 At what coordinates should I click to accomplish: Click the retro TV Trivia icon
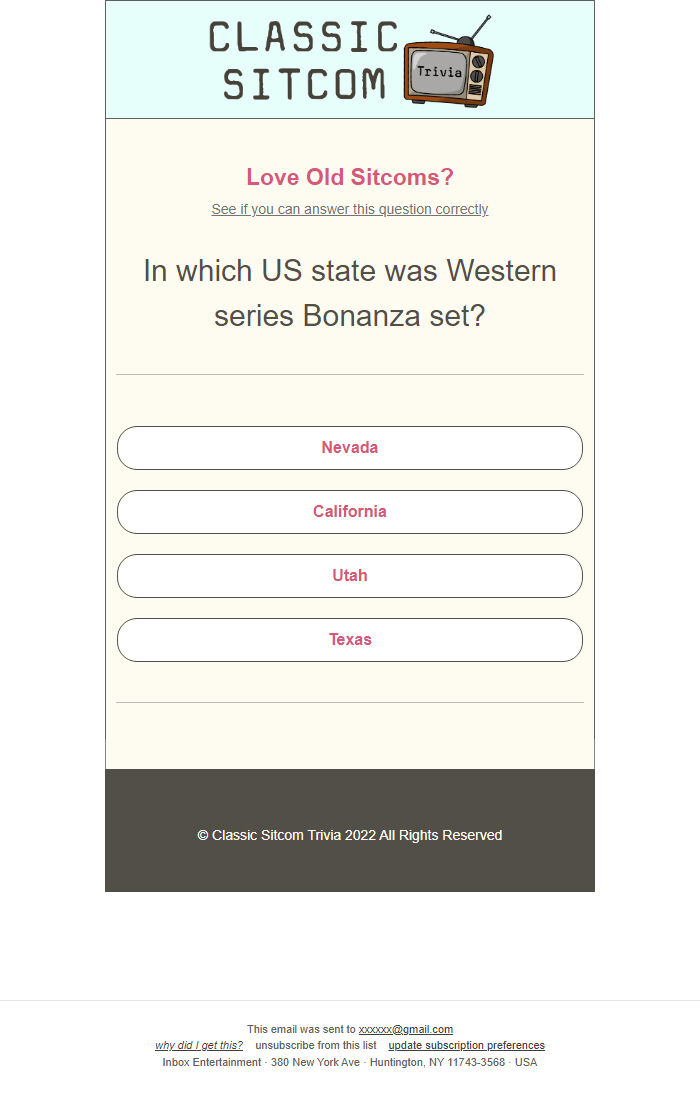pyautogui.click(x=449, y=62)
